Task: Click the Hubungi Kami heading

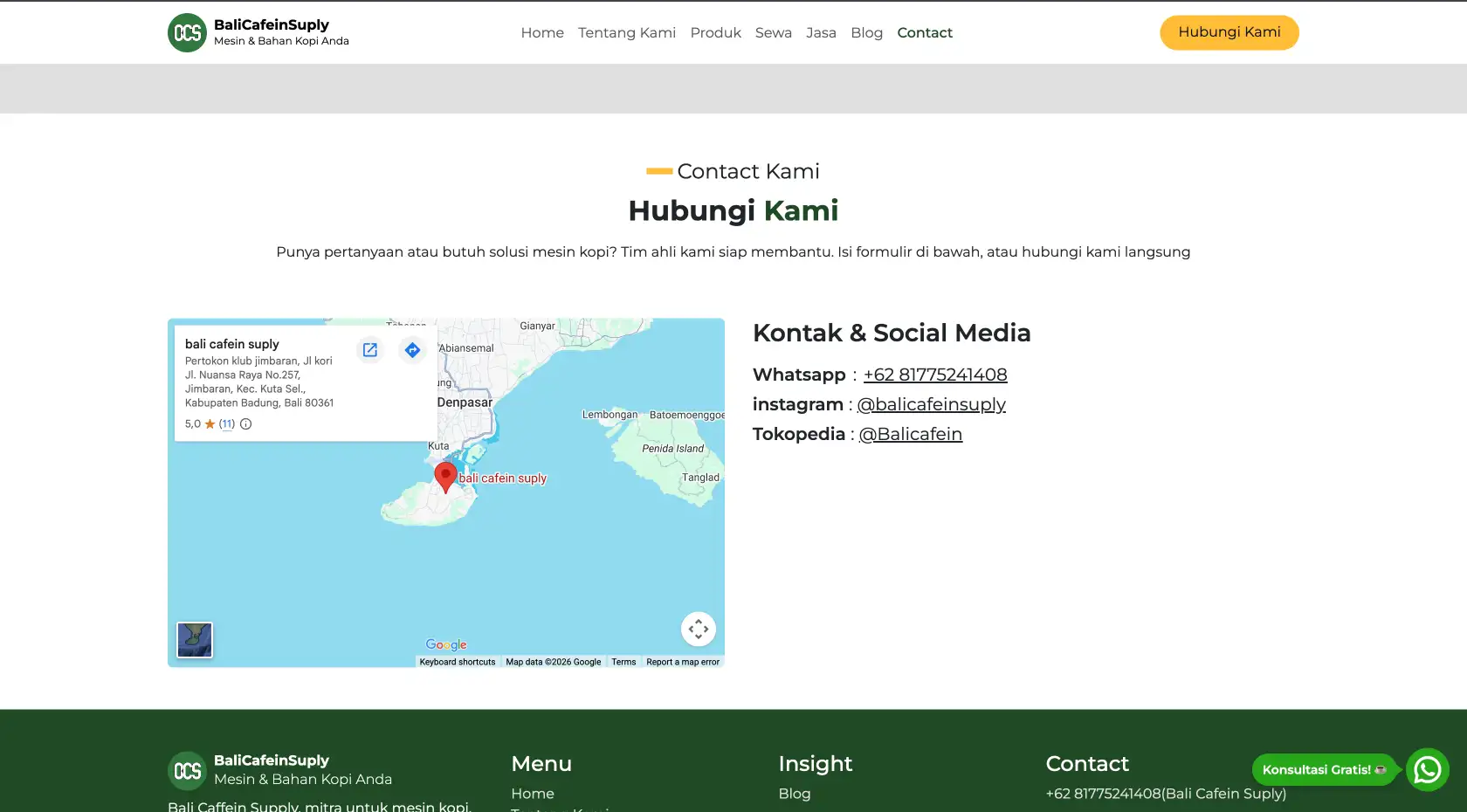Action: pyautogui.click(x=733, y=210)
